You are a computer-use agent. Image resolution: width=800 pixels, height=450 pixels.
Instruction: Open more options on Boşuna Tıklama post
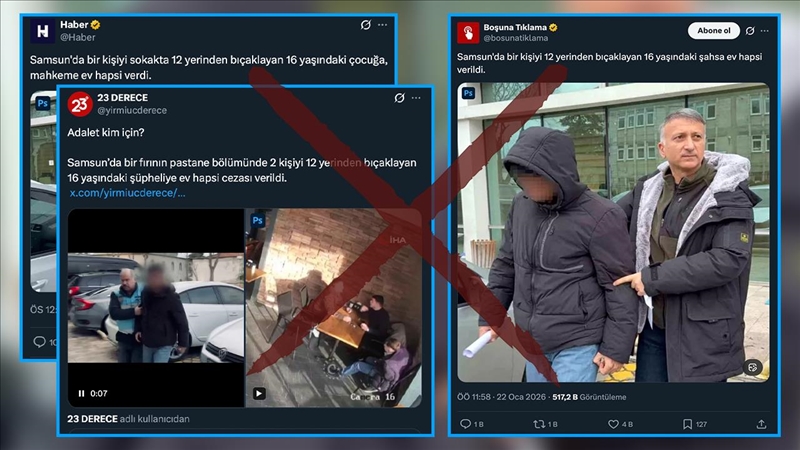(x=759, y=31)
